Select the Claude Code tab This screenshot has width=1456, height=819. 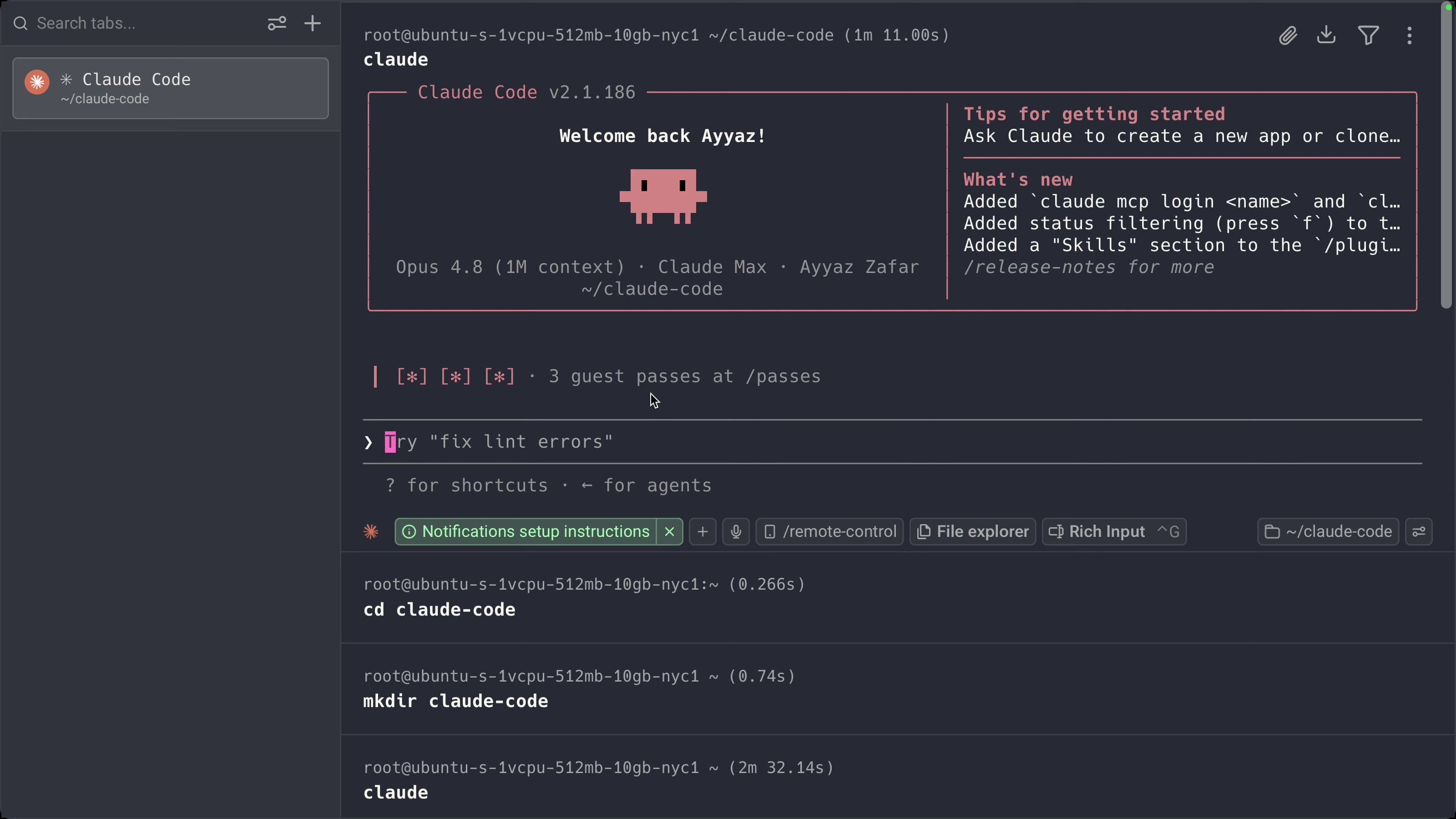171,88
